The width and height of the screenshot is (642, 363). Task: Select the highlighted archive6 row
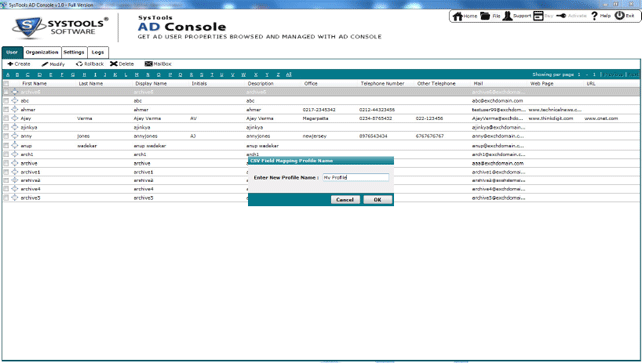[x=321, y=92]
